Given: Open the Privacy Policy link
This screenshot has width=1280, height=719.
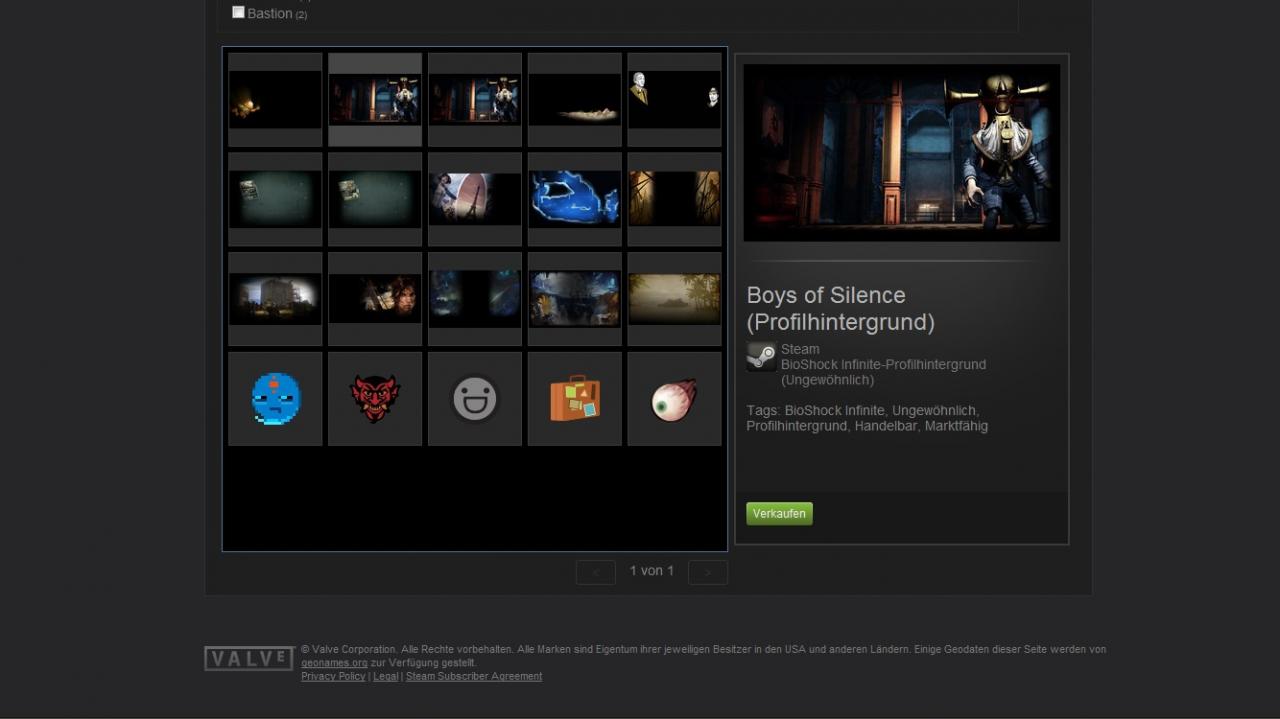Looking at the screenshot, I should click(x=333, y=677).
